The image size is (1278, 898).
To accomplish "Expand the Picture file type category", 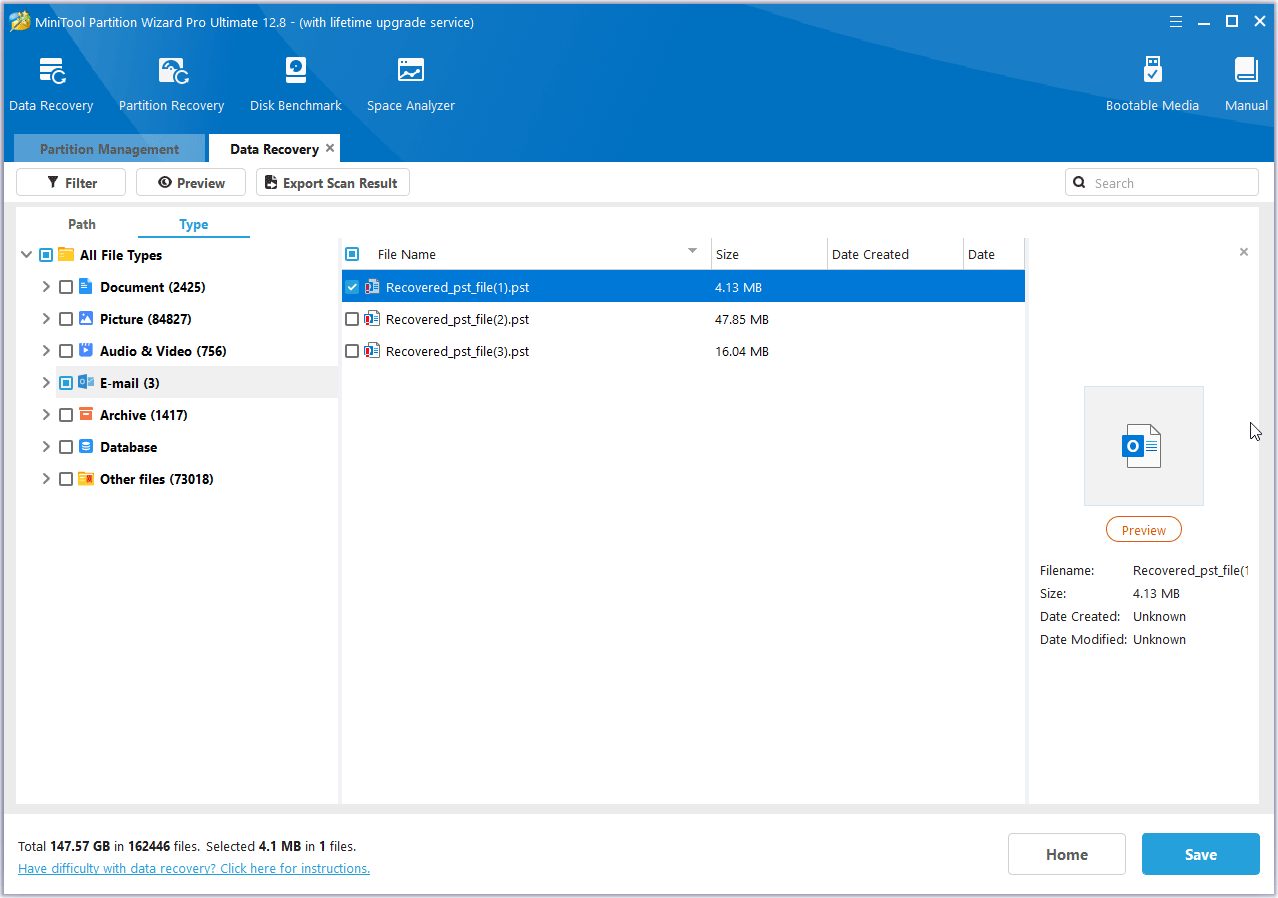I will pyautogui.click(x=46, y=319).
